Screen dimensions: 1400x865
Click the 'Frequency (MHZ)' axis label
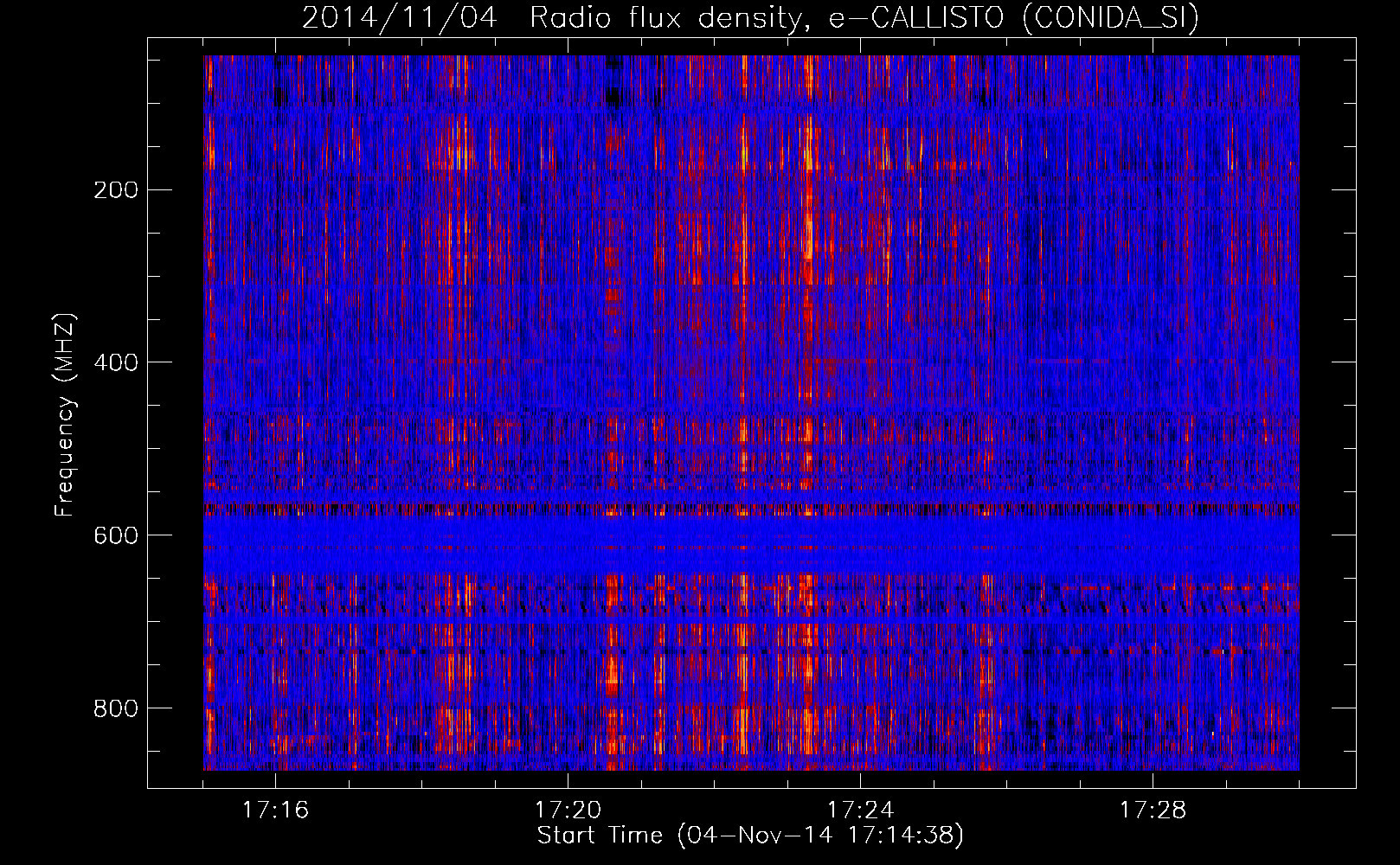pos(65,414)
